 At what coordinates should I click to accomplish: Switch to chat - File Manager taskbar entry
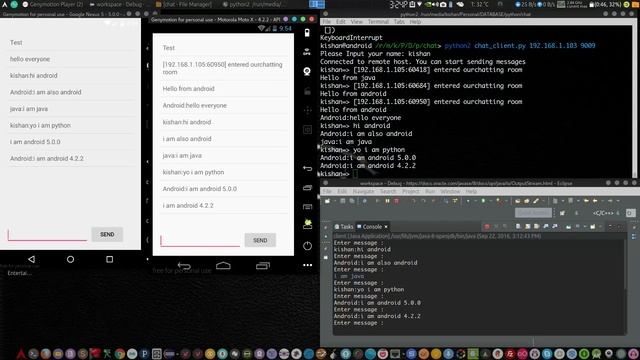coord(184,4)
